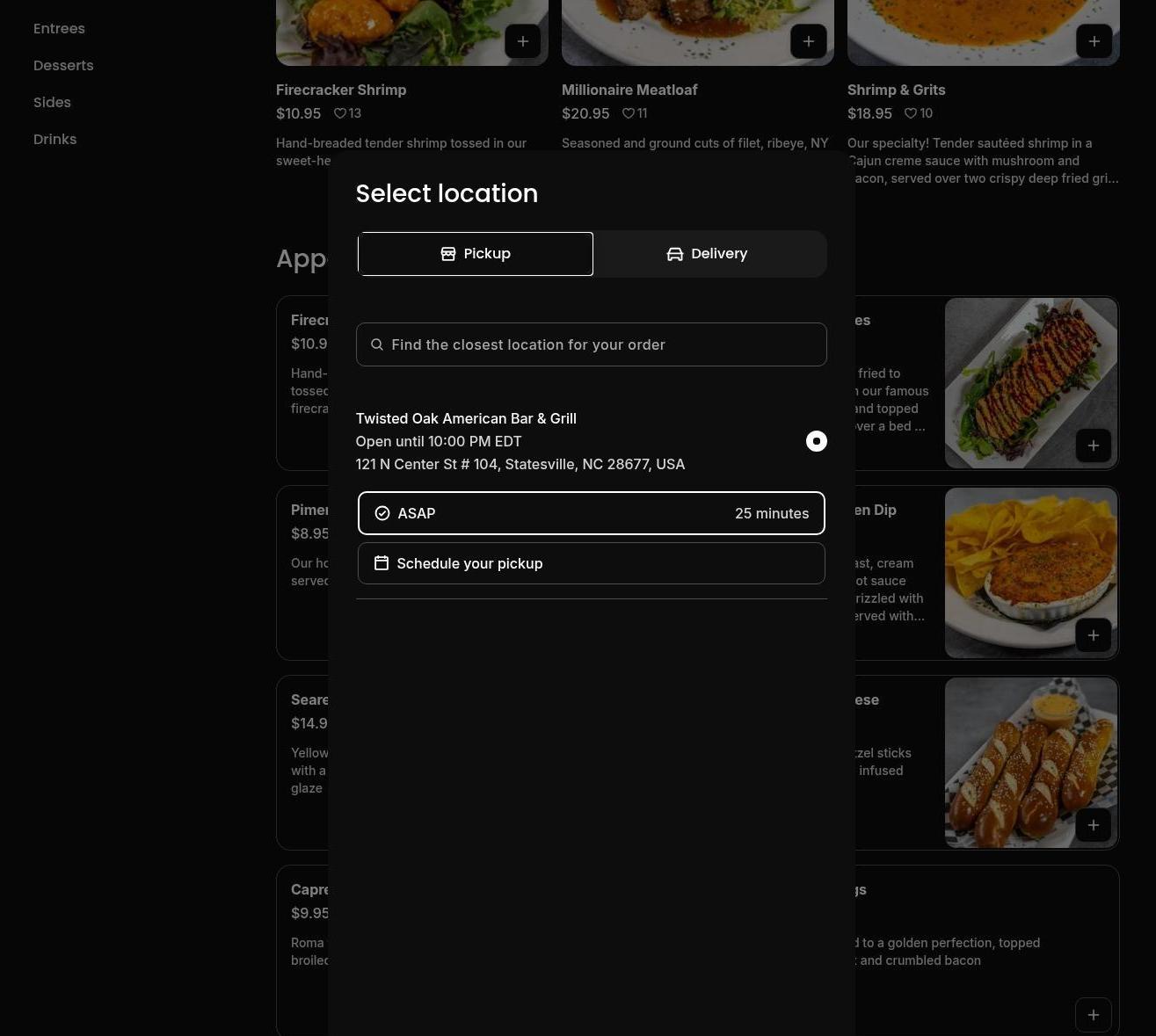1156x1036 pixels.
Task: Click the magnifier icon in location search
Action: (x=377, y=344)
